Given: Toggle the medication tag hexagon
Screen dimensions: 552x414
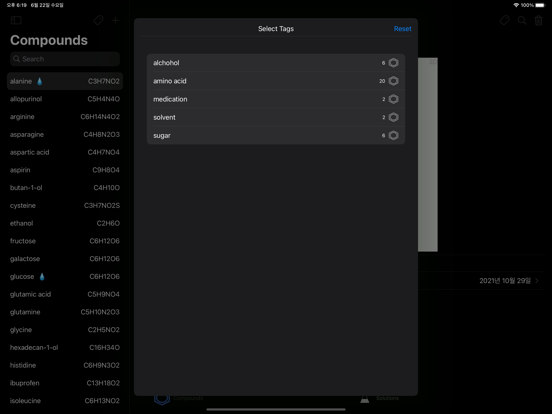Looking at the screenshot, I should [x=393, y=99].
